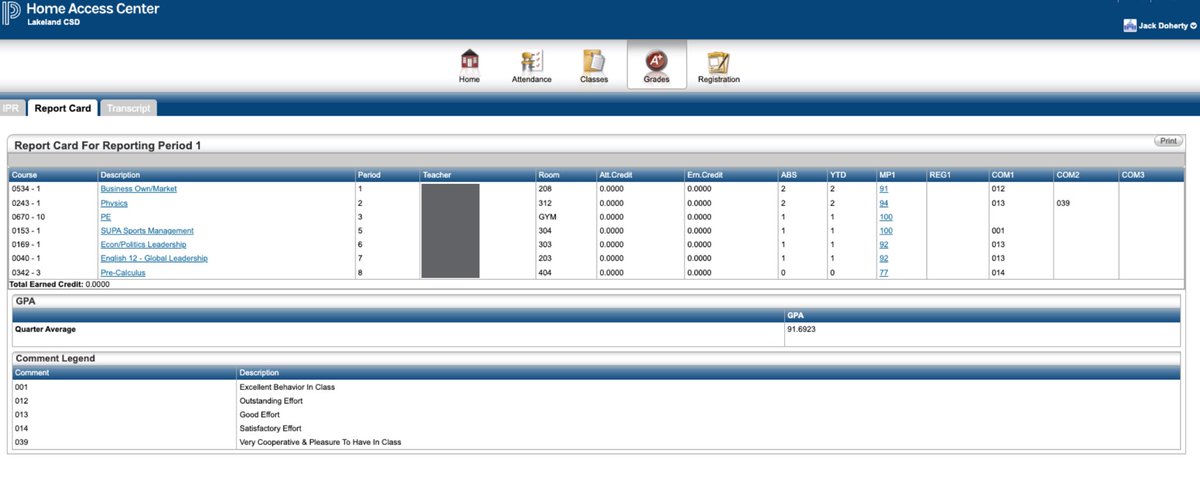1200x500 pixels.
Task: Click the Description column header in course table
Action: click(x=226, y=174)
